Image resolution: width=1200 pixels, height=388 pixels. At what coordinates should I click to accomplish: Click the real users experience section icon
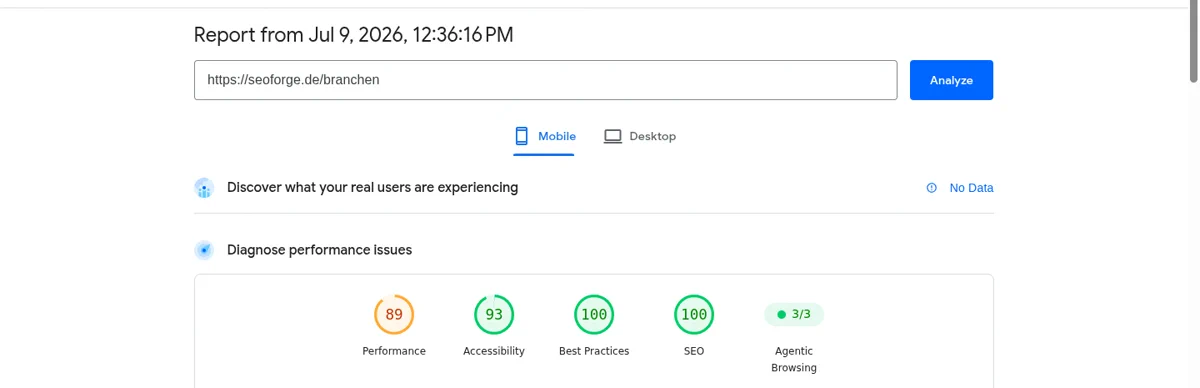204,188
